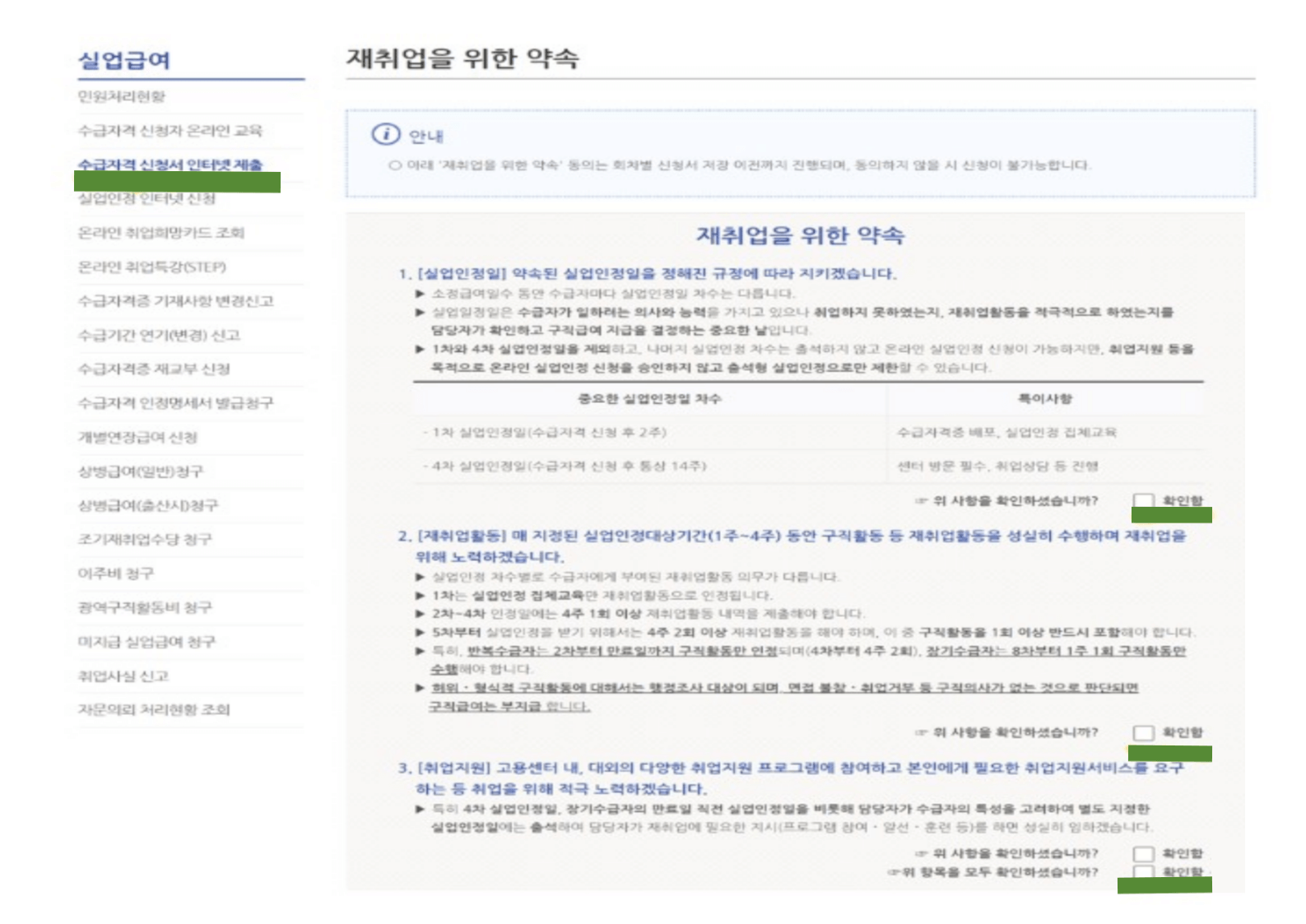The height and width of the screenshot is (924, 1306).
Task: Click the page title 재취업을 위한 약속 at top
Action: click(462, 58)
